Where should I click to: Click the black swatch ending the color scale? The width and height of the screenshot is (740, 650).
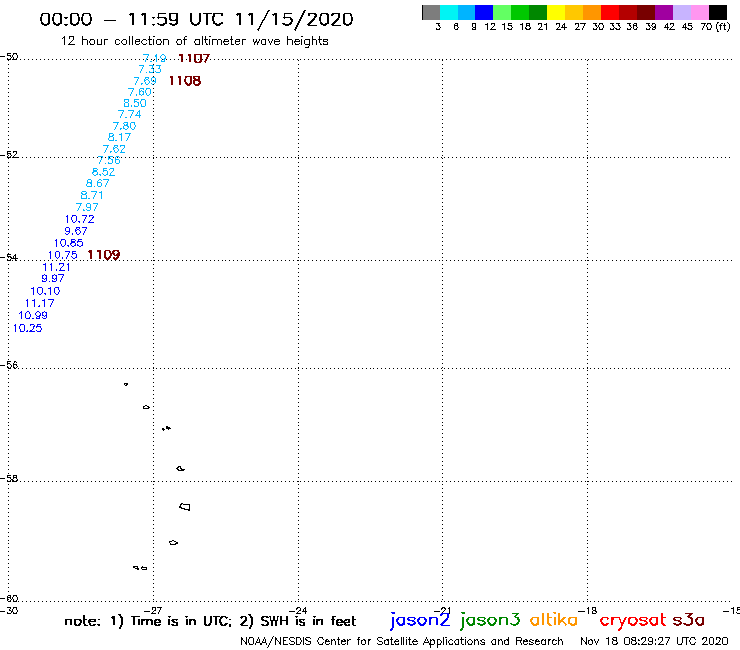click(718, 12)
